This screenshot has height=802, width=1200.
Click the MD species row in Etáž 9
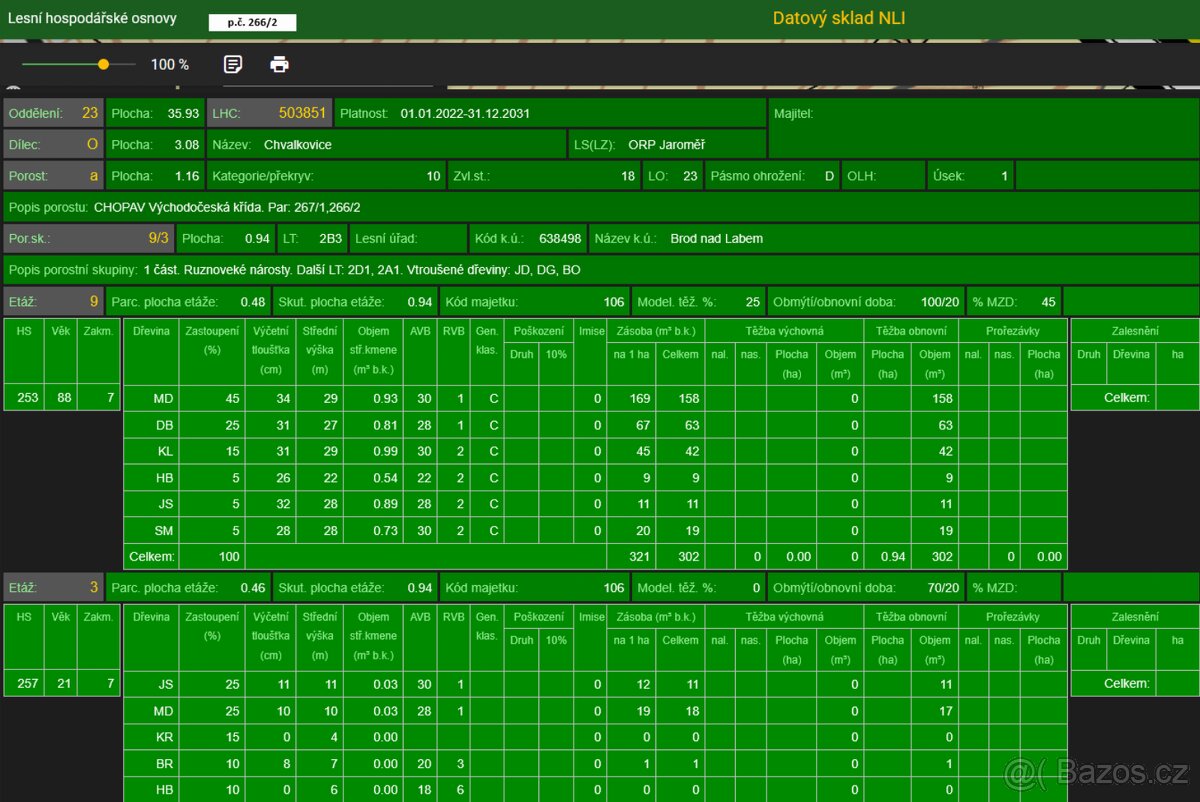(162, 399)
